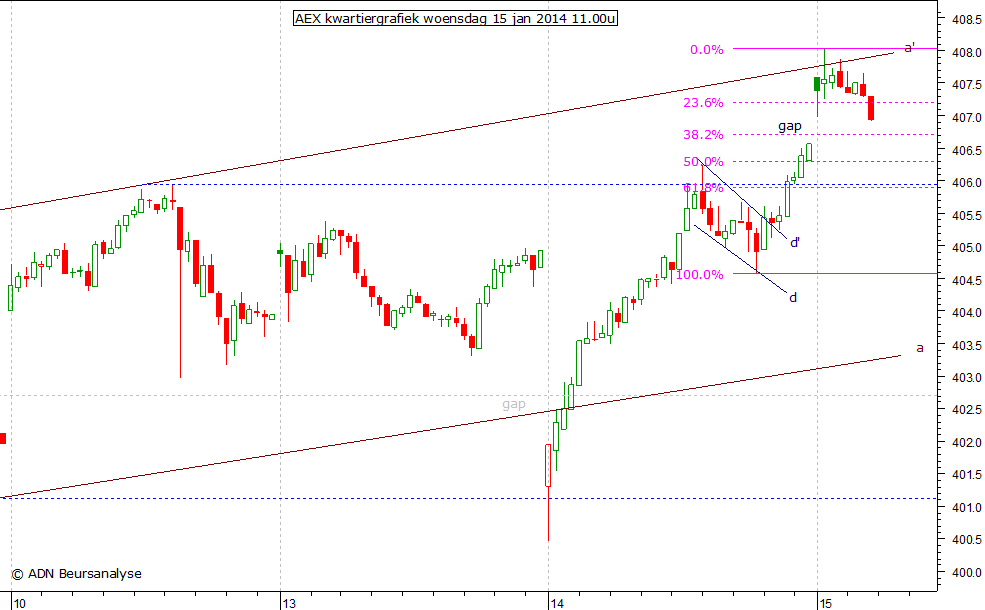Click the chart title 'AEX kwartiergrafiek woensdag 15 jan 2014 11.00u'
This screenshot has height=610, width=985.
(x=455, y=18)
